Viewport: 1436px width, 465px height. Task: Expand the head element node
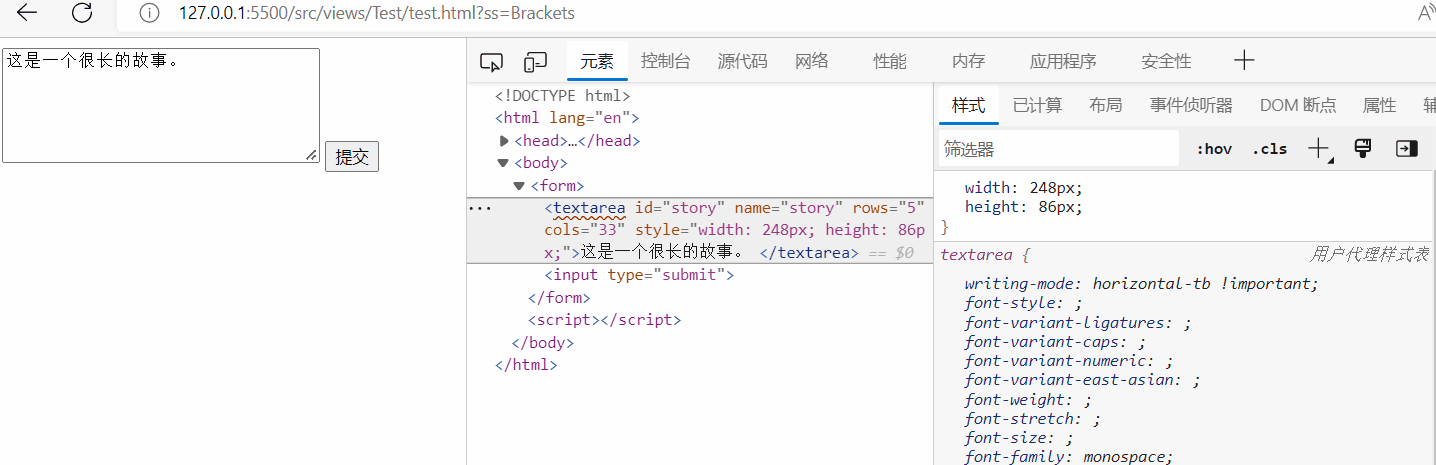[x=504, y=141]
